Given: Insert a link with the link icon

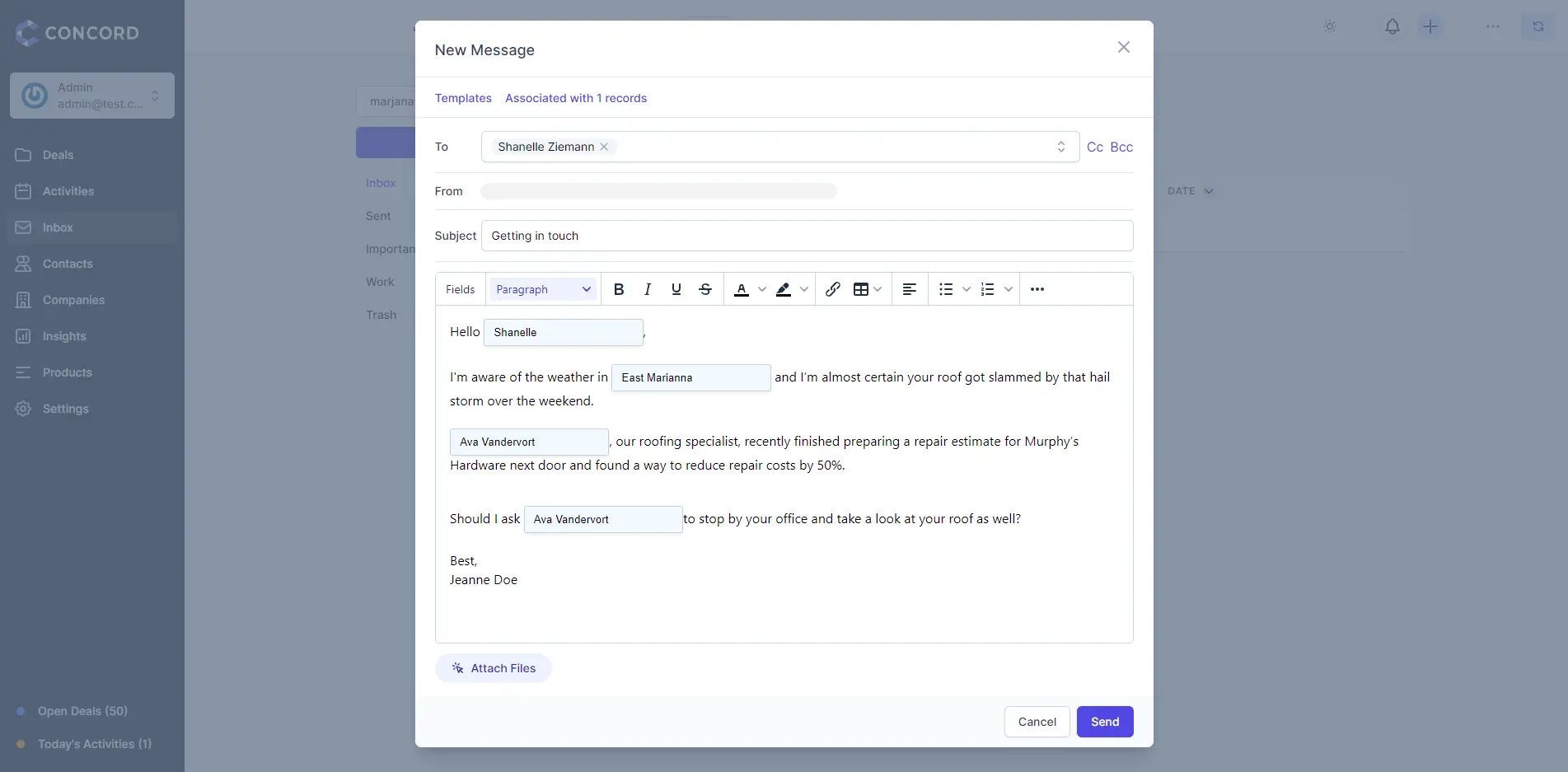Looking at the screenshot, I should pyautogui.click(x=833, y=289).
